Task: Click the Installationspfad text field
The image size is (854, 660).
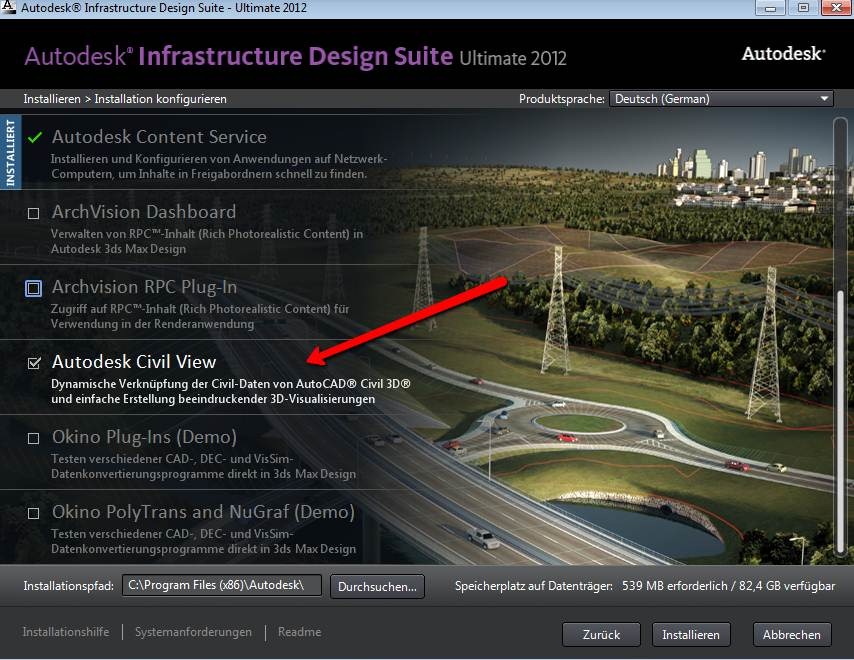Action: [x=222, y=585]
